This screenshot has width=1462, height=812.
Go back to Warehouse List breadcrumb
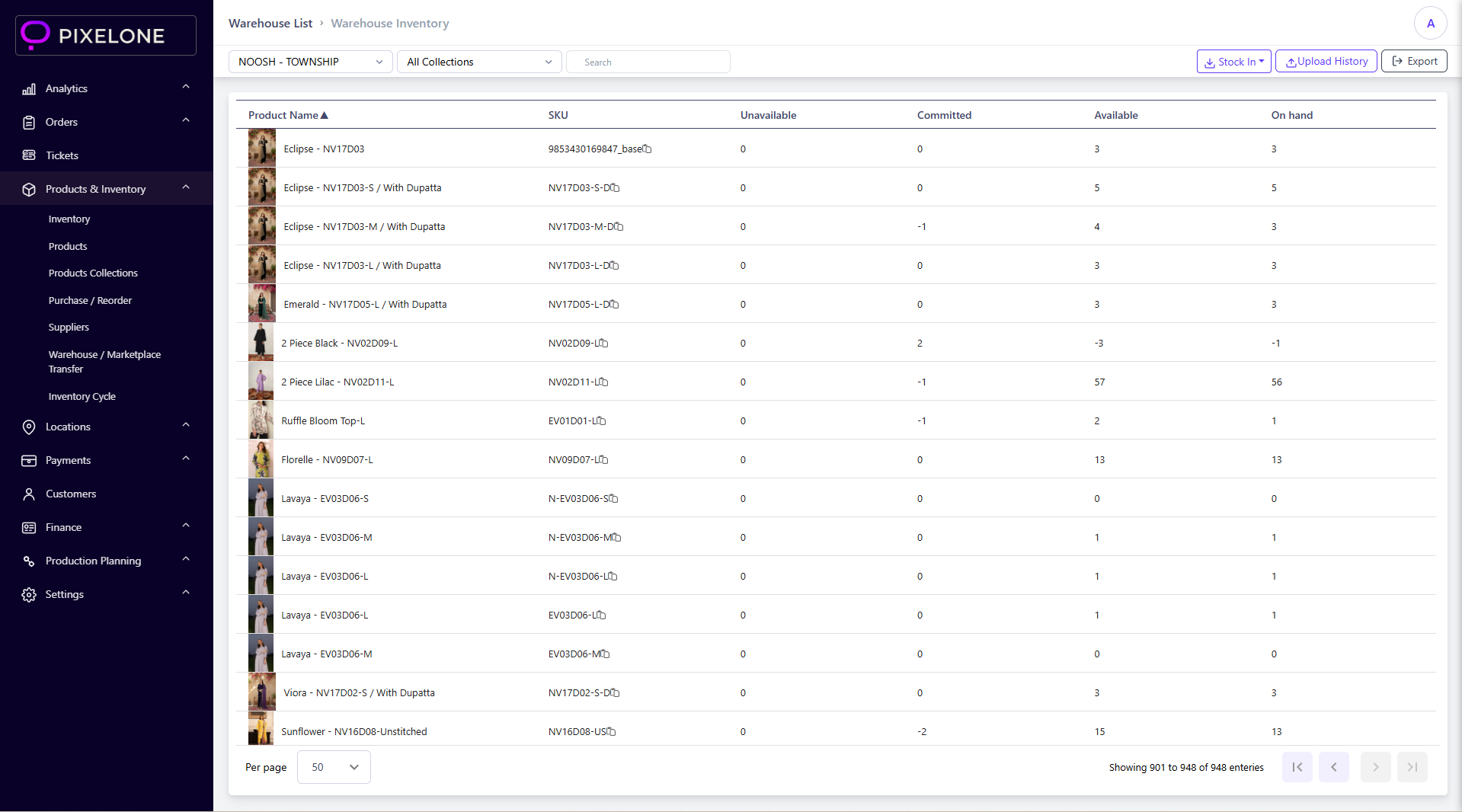tap(270, 24)
